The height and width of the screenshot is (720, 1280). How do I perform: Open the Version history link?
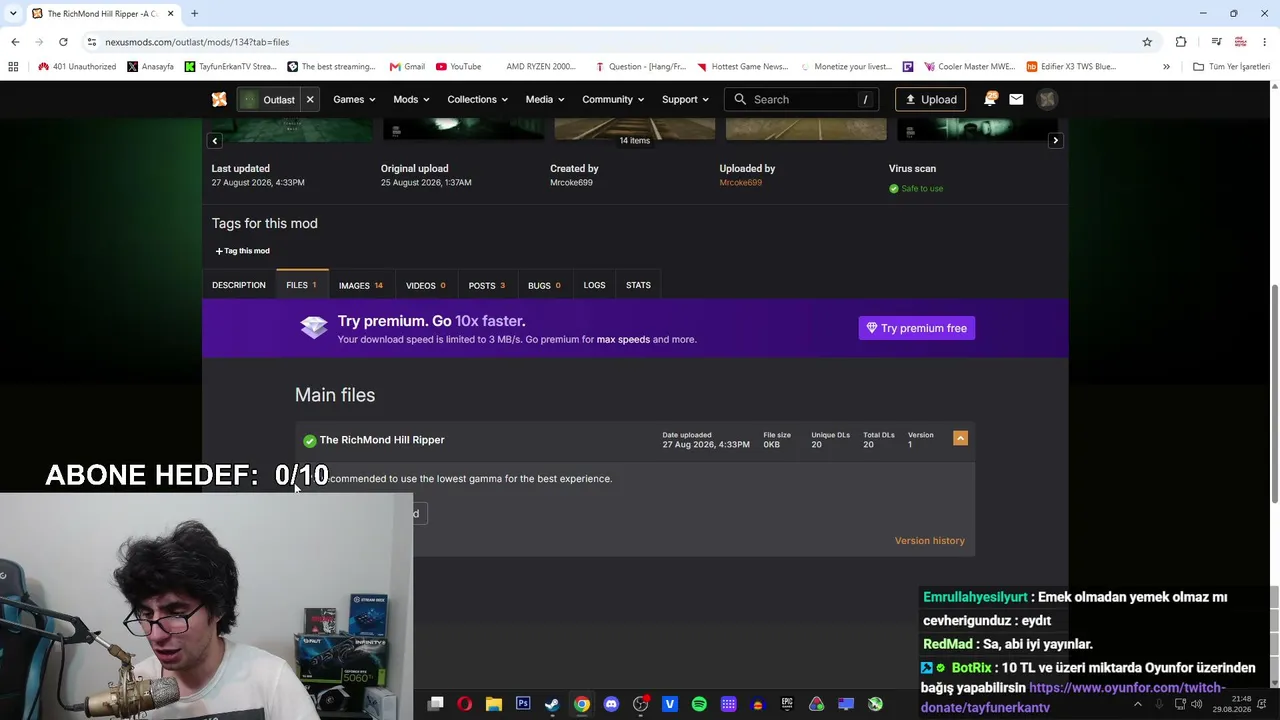tap(929, 540)
